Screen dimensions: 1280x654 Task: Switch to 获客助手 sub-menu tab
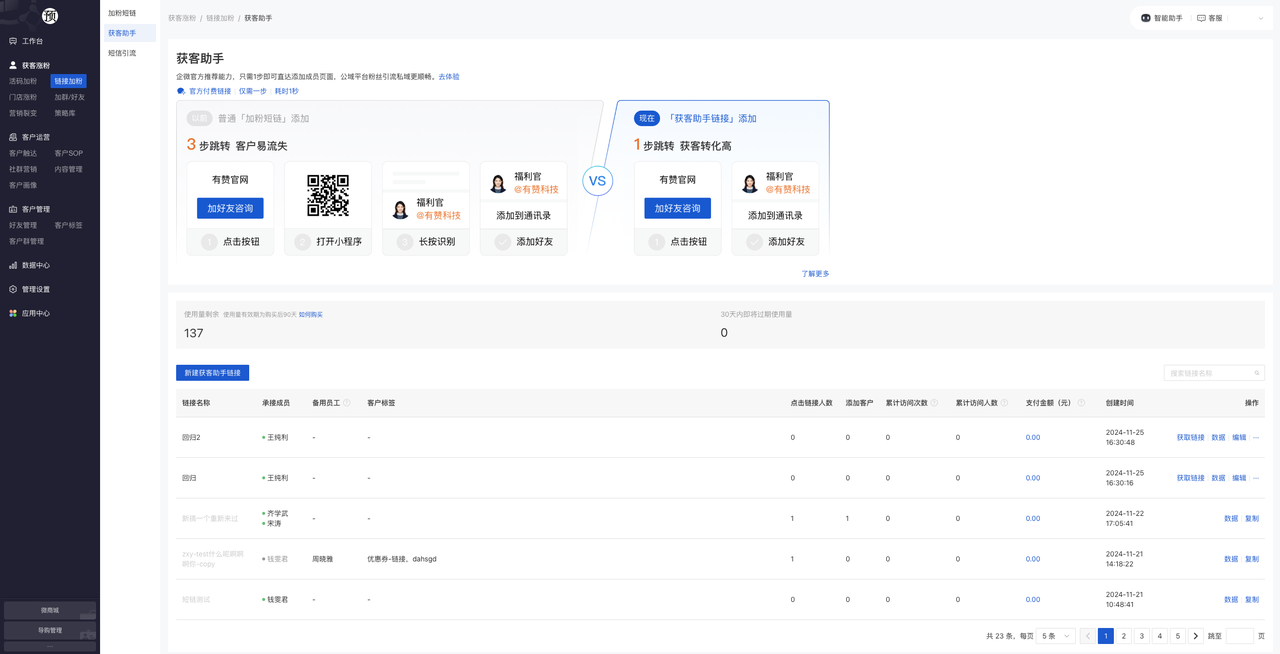pos(128,33)
